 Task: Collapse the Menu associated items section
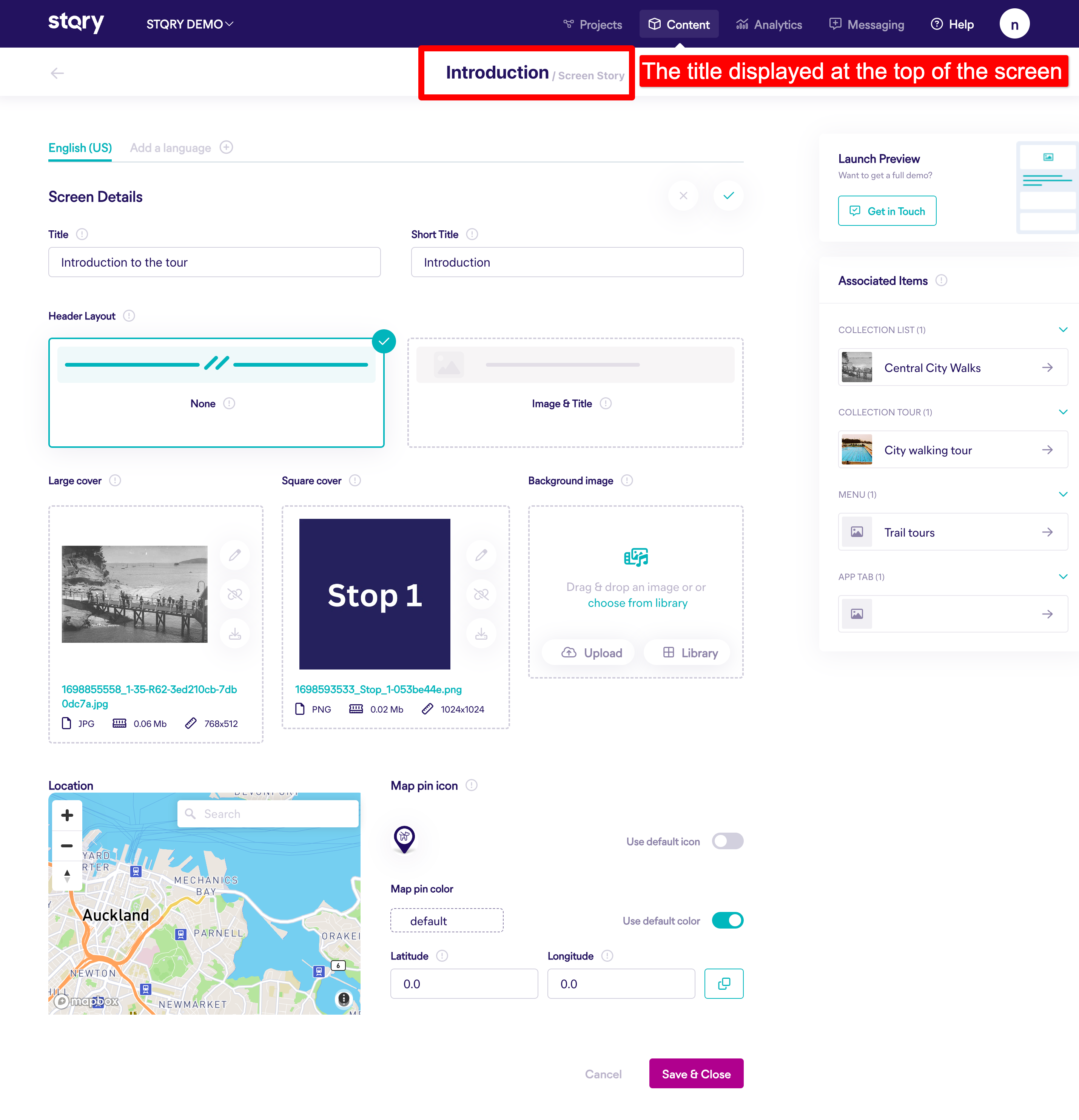tap(1062, 494)
